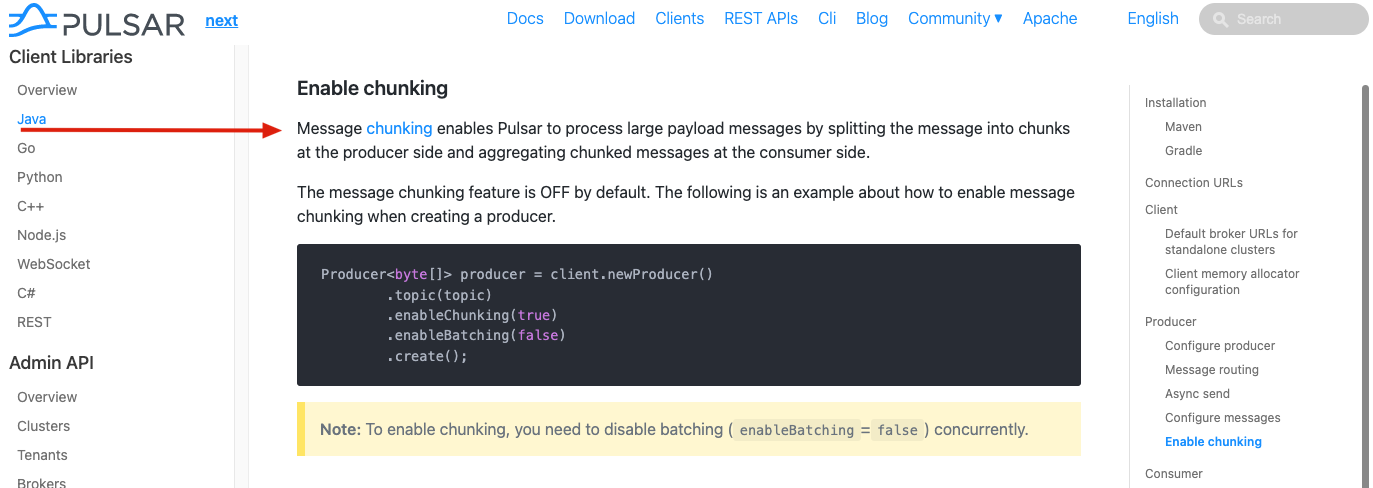Image resolution: width=1373 pixels, height=488 pixels.
Task: Focus the Search input field
Action: [x=1284, y=19]
